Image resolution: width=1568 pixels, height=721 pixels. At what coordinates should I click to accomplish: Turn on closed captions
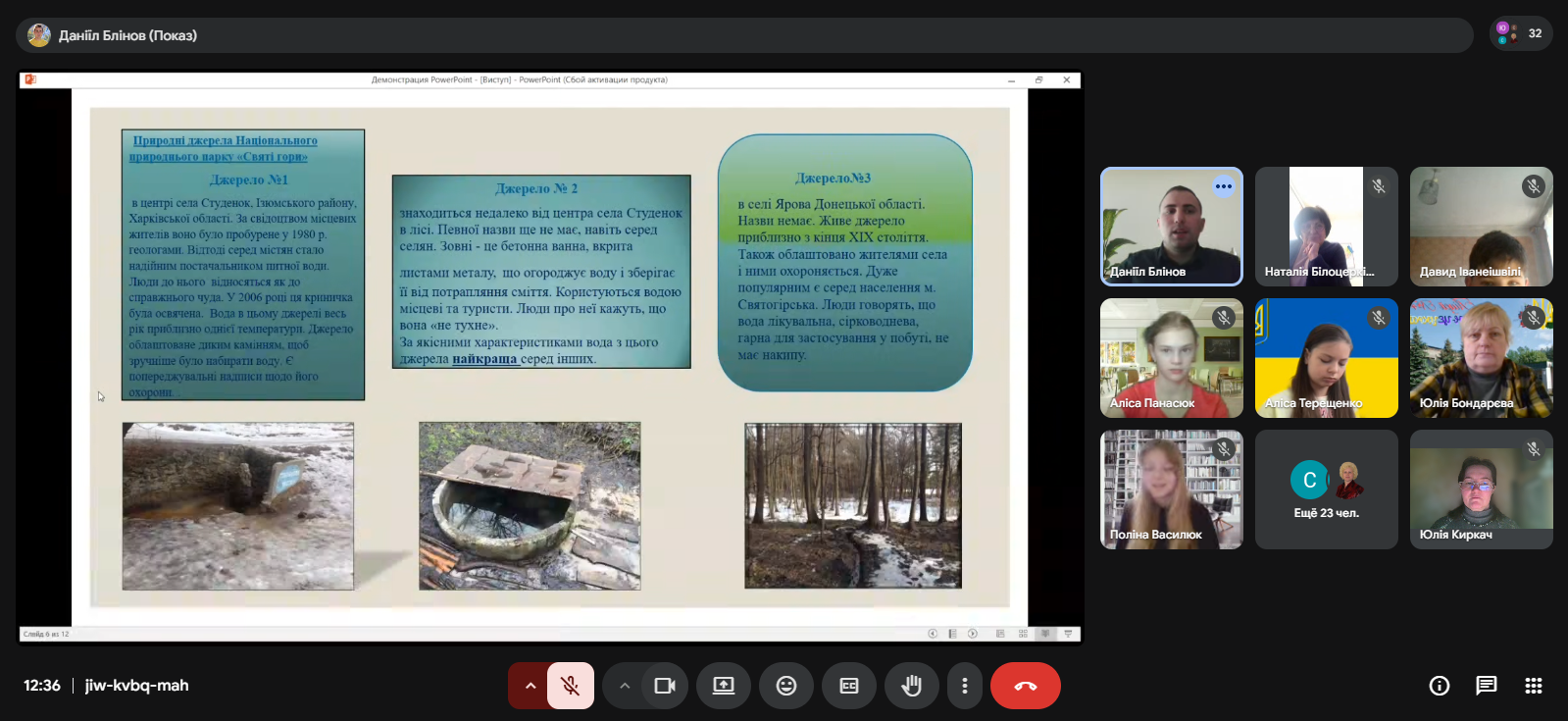coord(849,686)
